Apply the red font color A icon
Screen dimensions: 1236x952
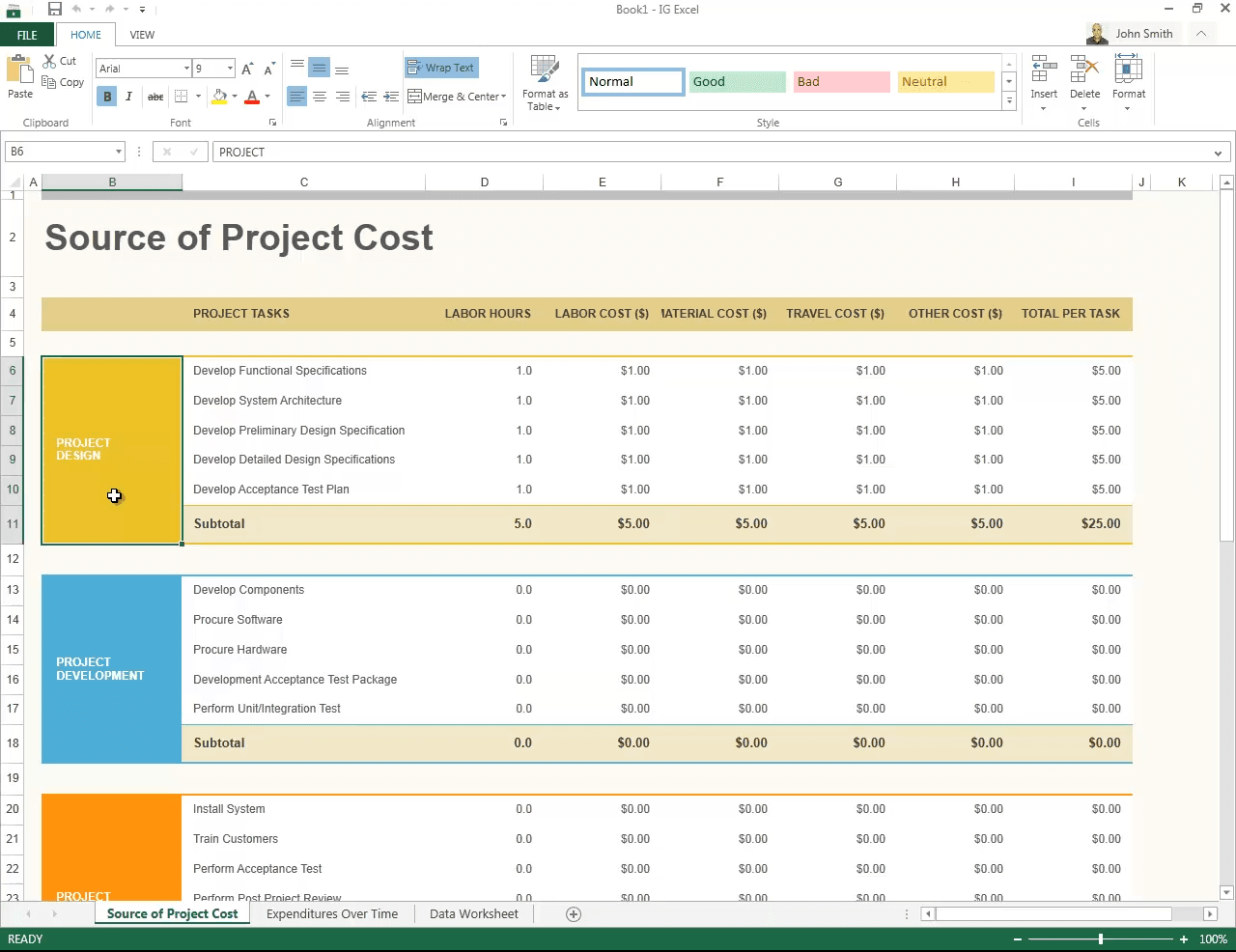252,97
